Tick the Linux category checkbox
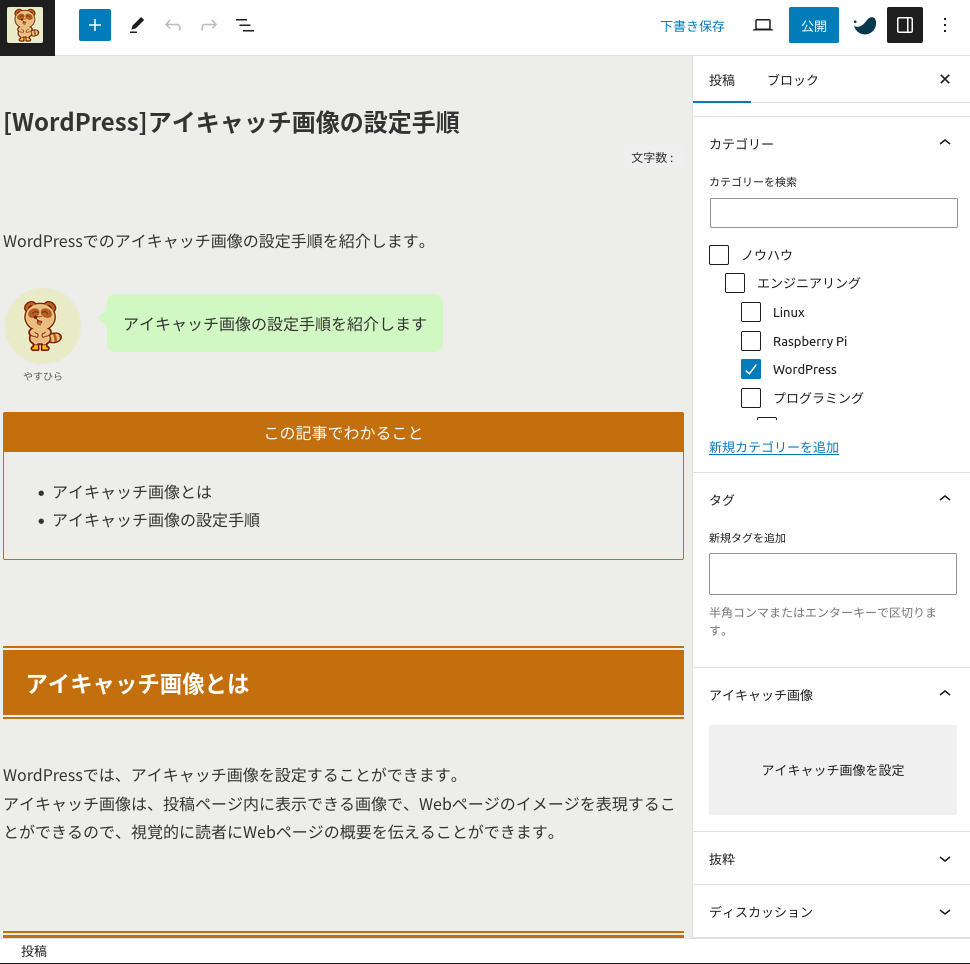The height and width of the screenshot is (964, 970). click(751, 312)
